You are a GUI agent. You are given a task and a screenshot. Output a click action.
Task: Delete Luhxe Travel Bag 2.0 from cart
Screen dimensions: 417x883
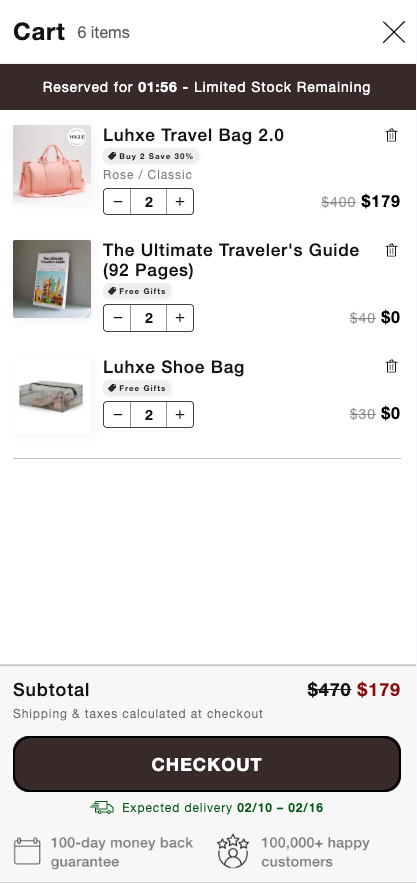pos(391,135)
